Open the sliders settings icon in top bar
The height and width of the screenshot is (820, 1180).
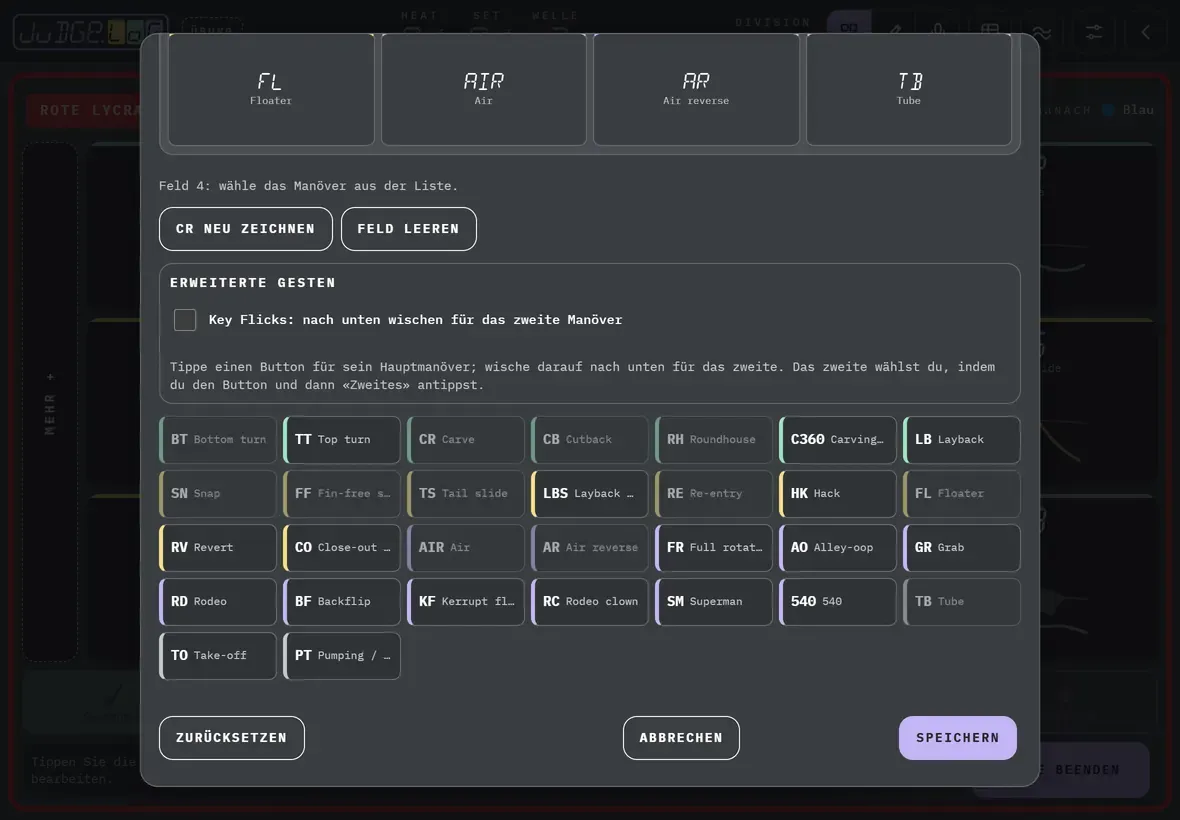(x=1093, y=32)
